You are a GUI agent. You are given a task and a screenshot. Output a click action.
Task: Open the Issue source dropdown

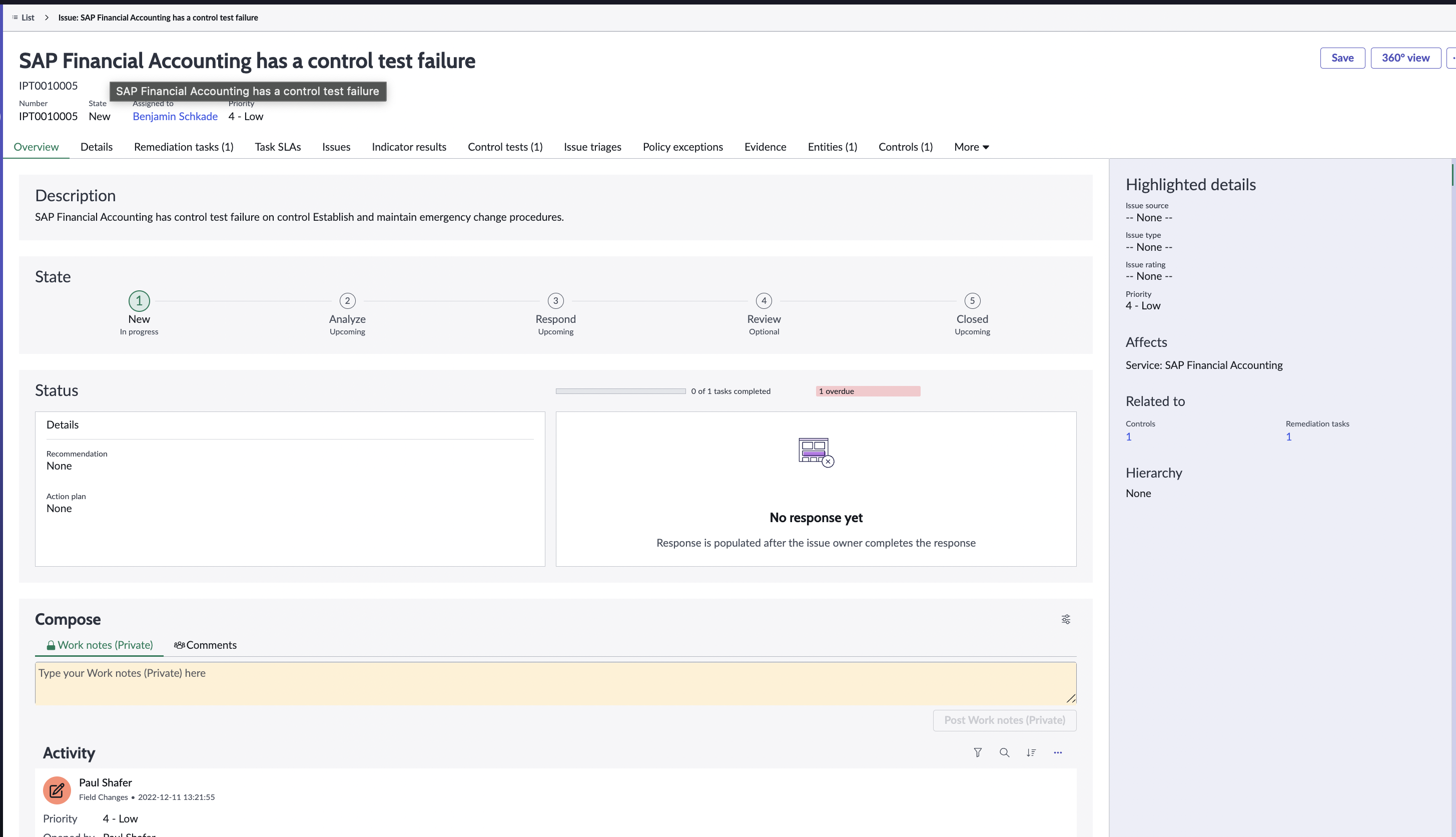pyautogui.click(x=1149, y=217)
